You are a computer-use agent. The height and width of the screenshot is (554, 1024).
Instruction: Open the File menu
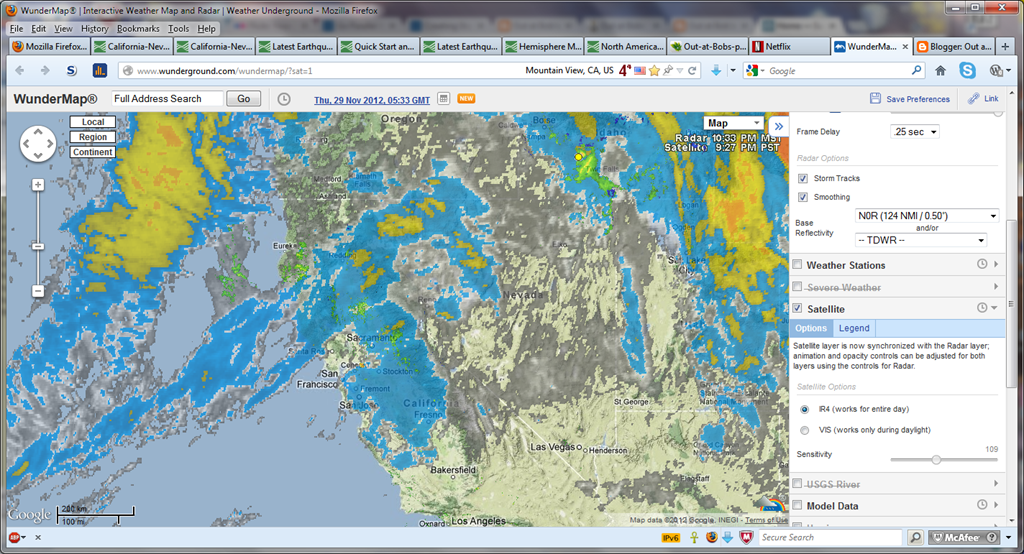point(16,29)
